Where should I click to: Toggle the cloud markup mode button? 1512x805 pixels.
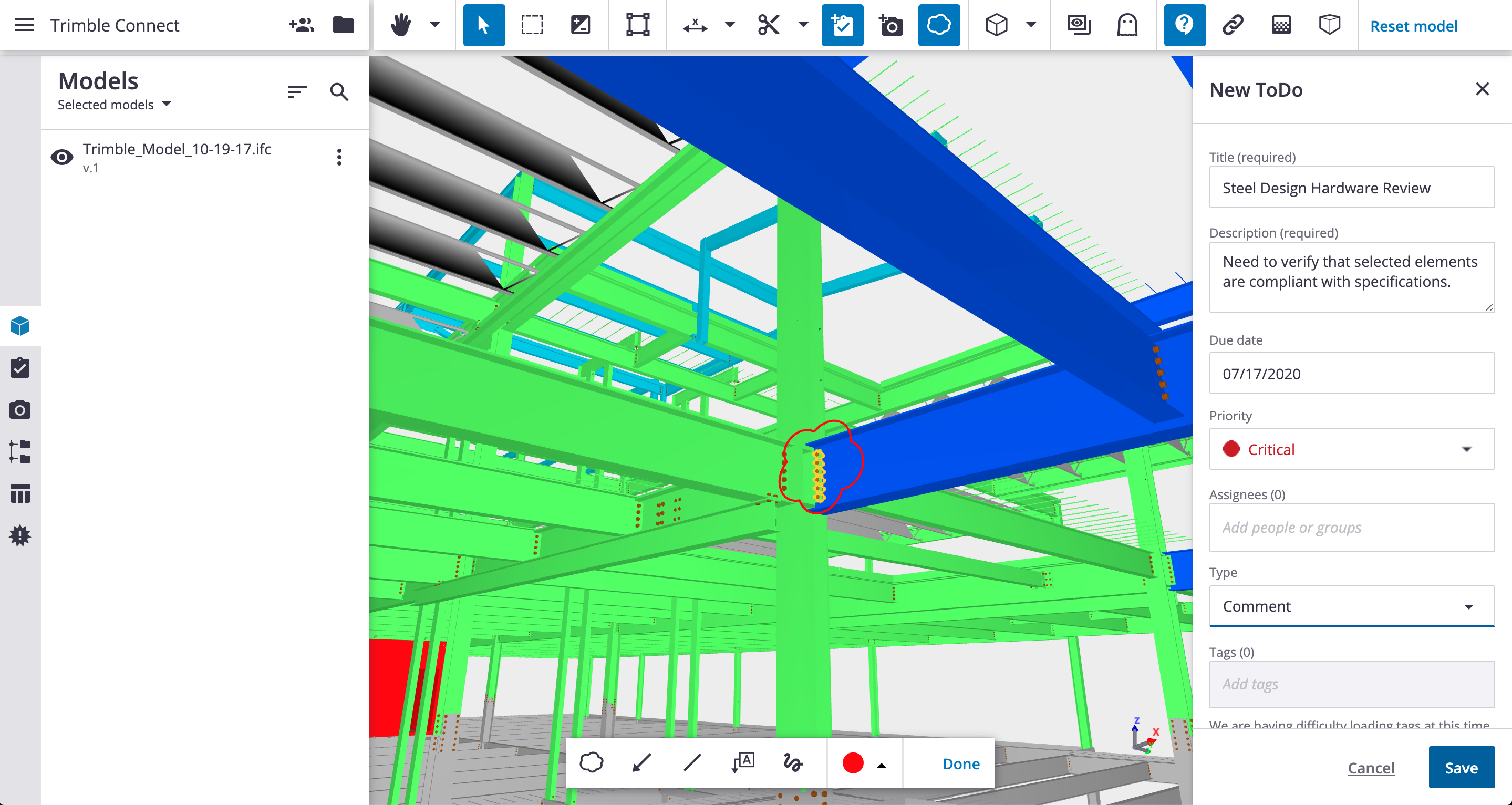[938, 25]
